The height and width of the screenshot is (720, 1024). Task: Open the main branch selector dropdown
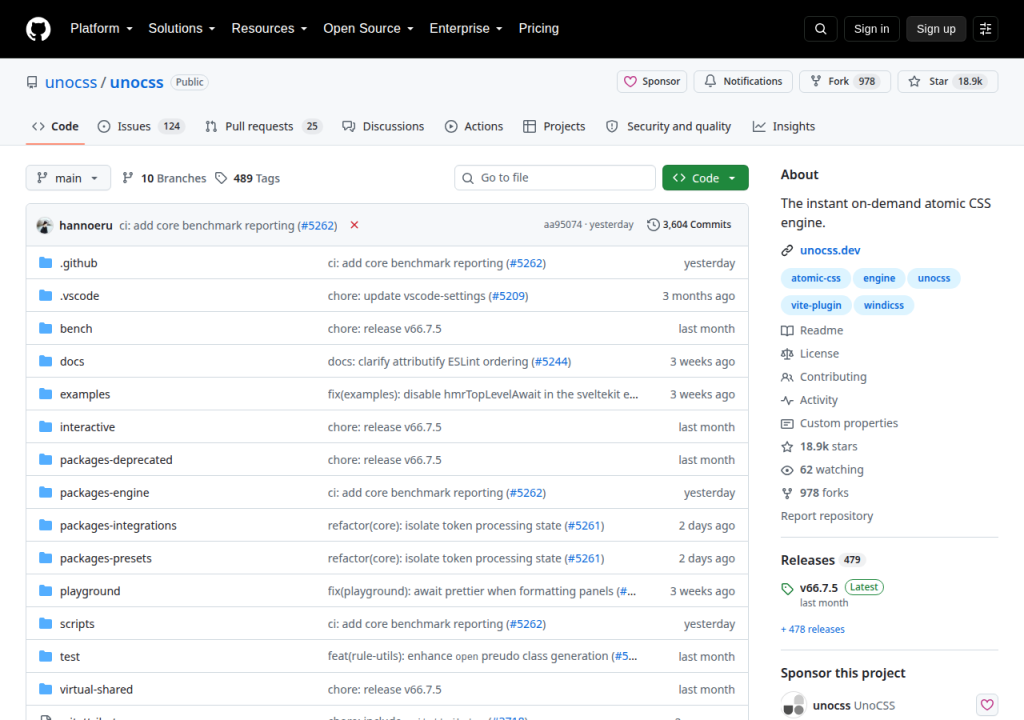click(68, 178)
